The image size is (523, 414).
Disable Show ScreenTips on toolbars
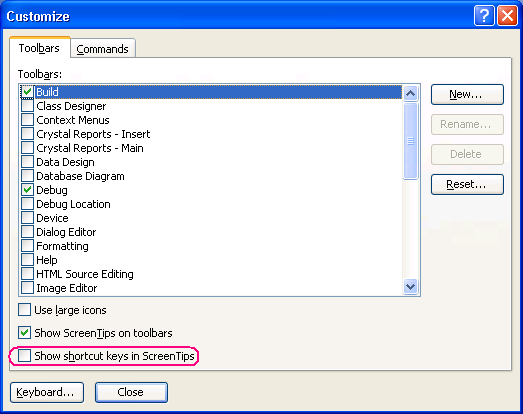24,333
